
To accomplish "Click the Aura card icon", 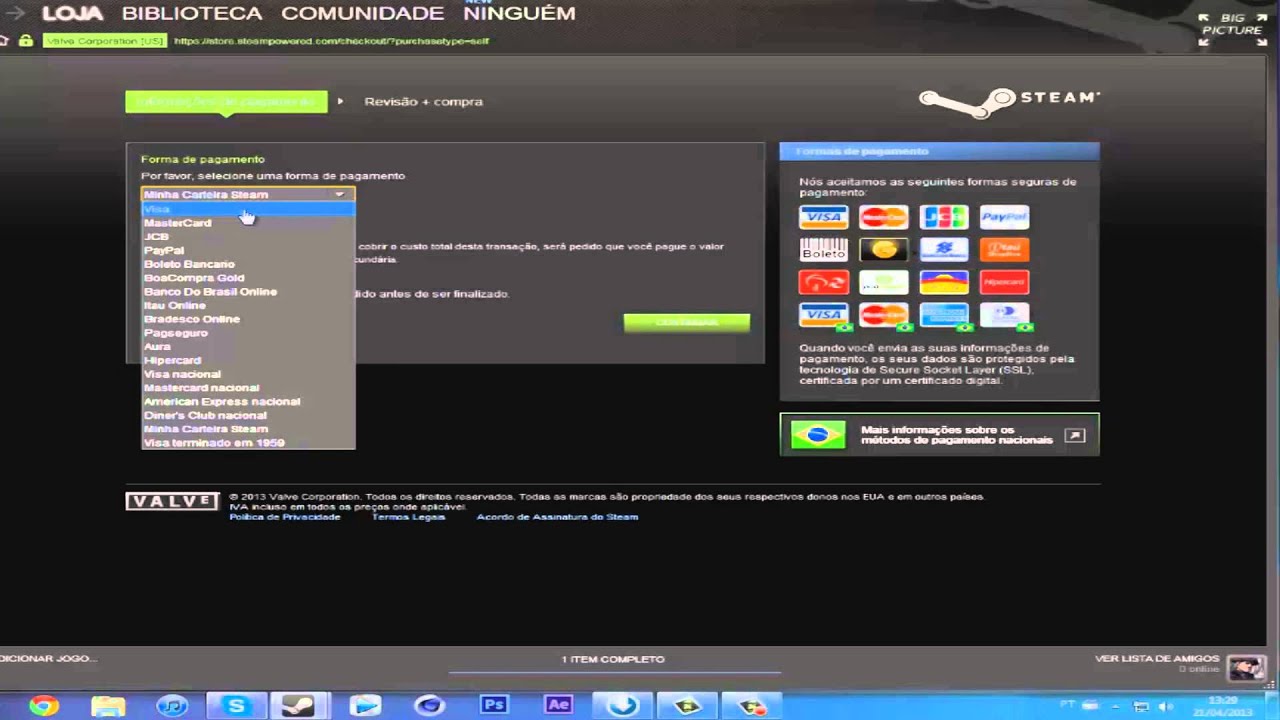I will coord(944,282).
